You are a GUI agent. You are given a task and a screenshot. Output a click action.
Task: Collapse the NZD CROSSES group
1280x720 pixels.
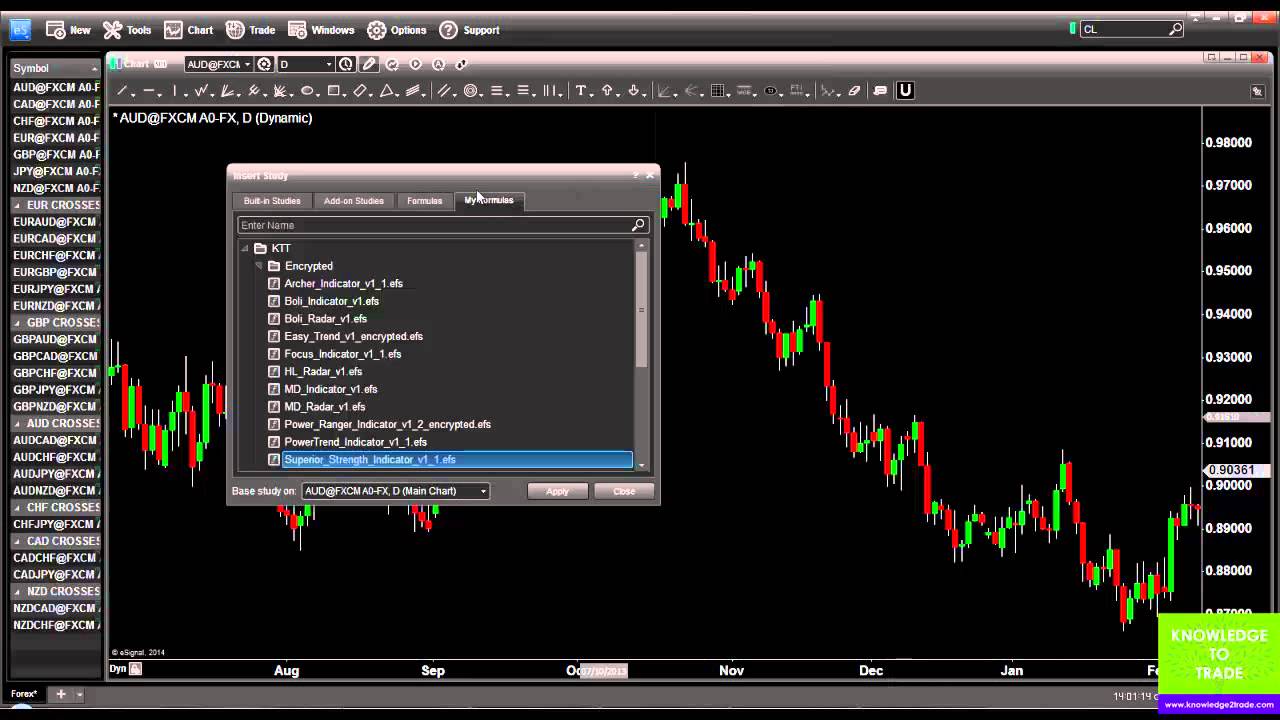tap(17, 591)
